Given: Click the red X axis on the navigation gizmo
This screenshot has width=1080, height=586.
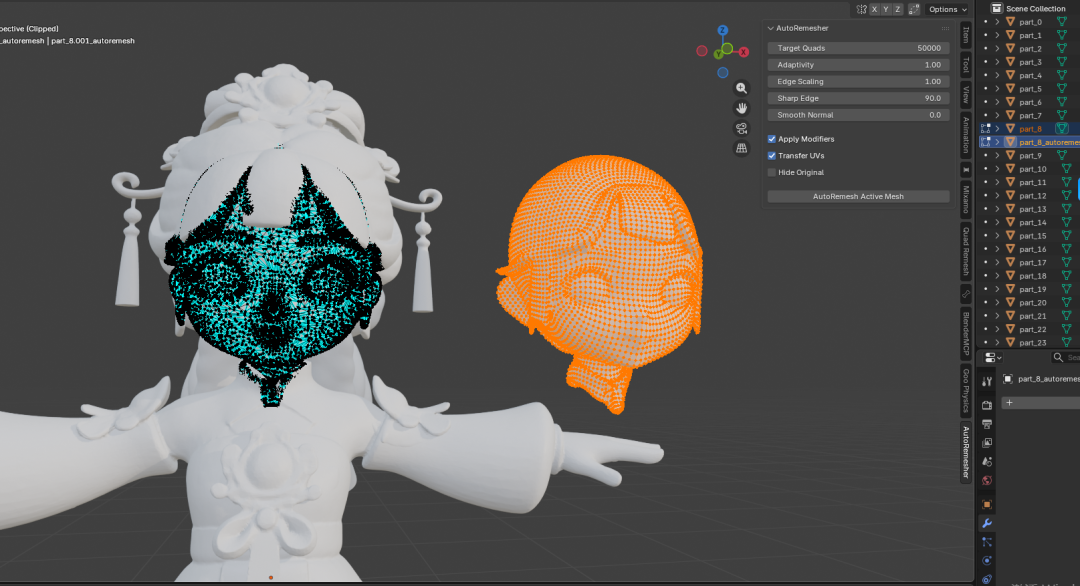Looking at the screenshot, I should tap(744, 52).
